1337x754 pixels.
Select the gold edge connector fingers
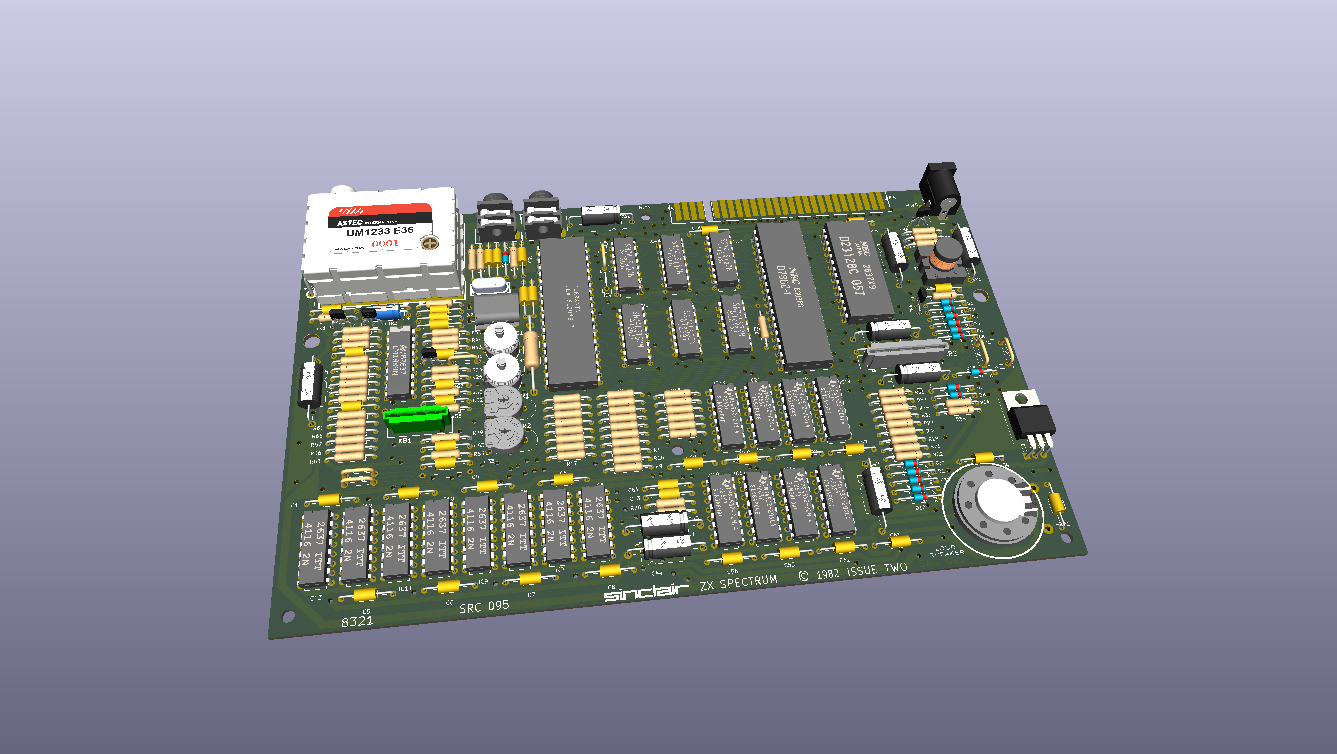pyautogui.click(x=780, y=206)
